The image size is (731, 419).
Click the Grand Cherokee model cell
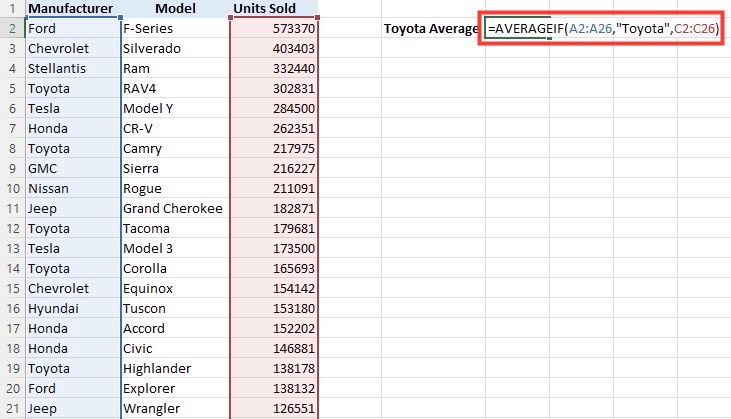coord(175,208)
